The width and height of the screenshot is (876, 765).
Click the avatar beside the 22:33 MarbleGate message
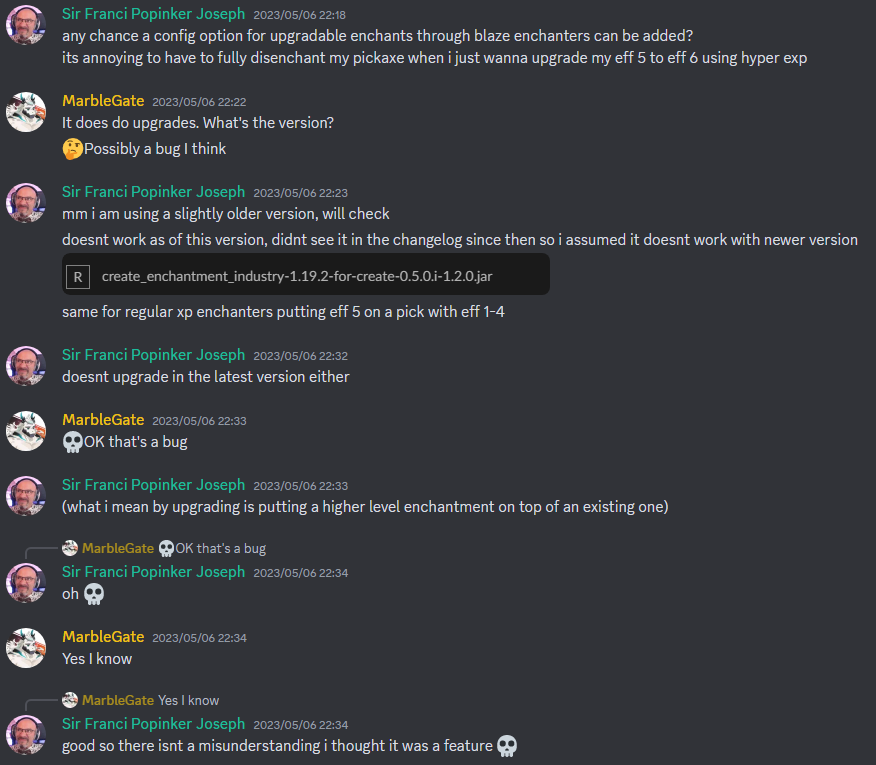[25, 430]
